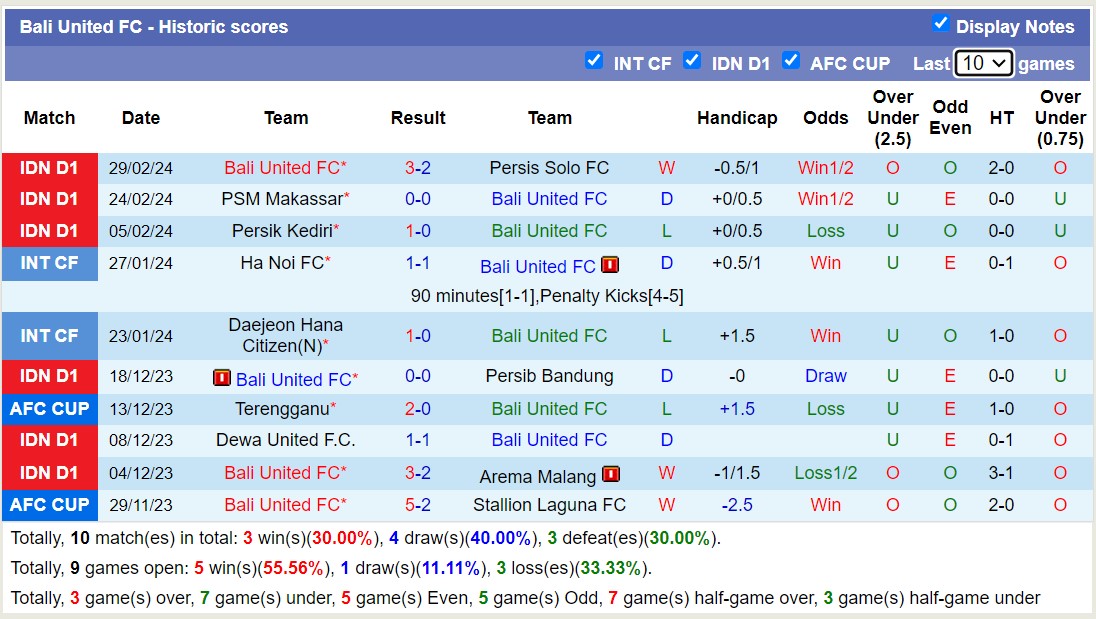This screenshot has height=619, width=1096.
Task: Select Persik Kediri team link
Action: [x=281, y=231]
